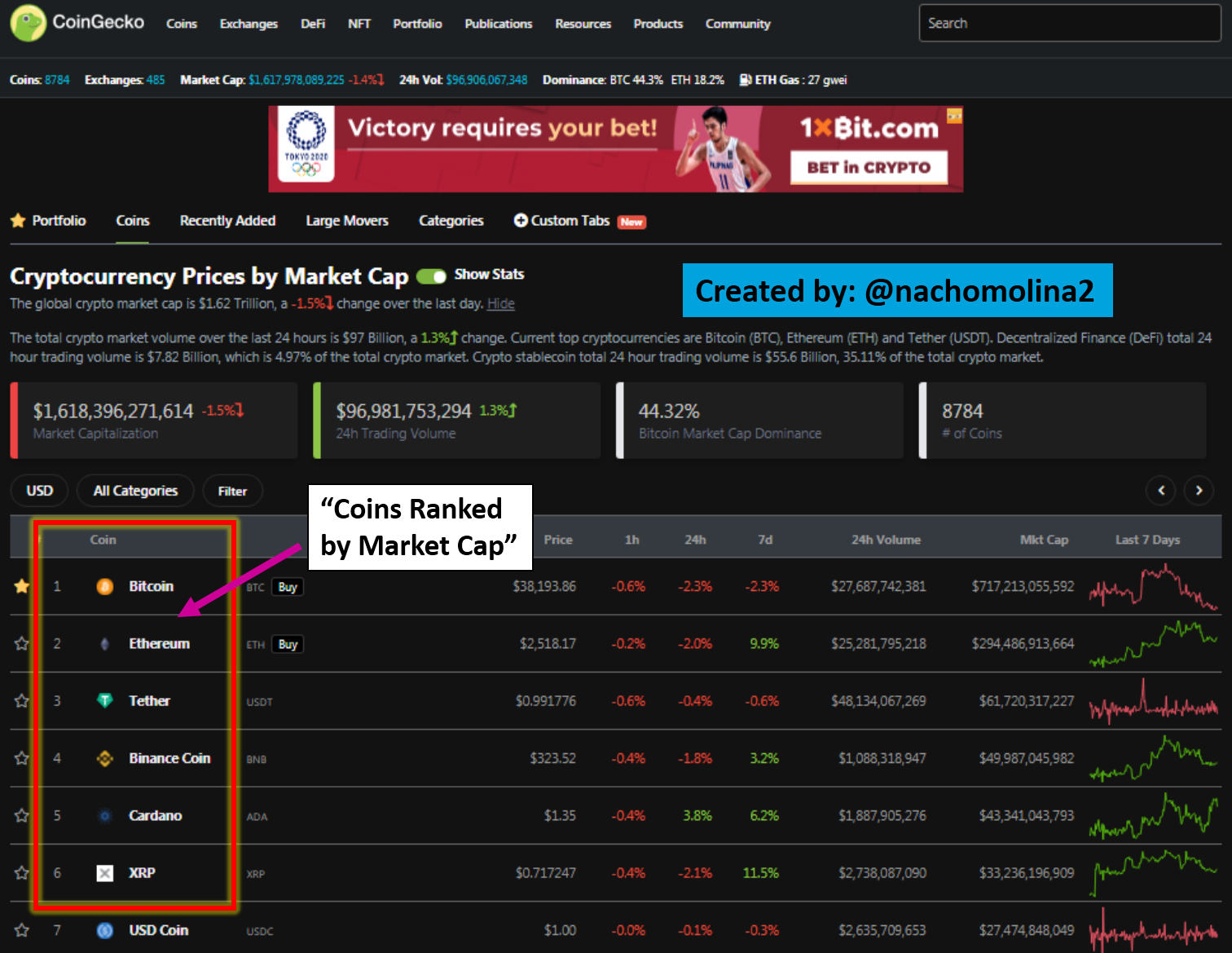Open the USD currency selector
The height and width of the screenshot is (953, 1232).
(39, 491)
